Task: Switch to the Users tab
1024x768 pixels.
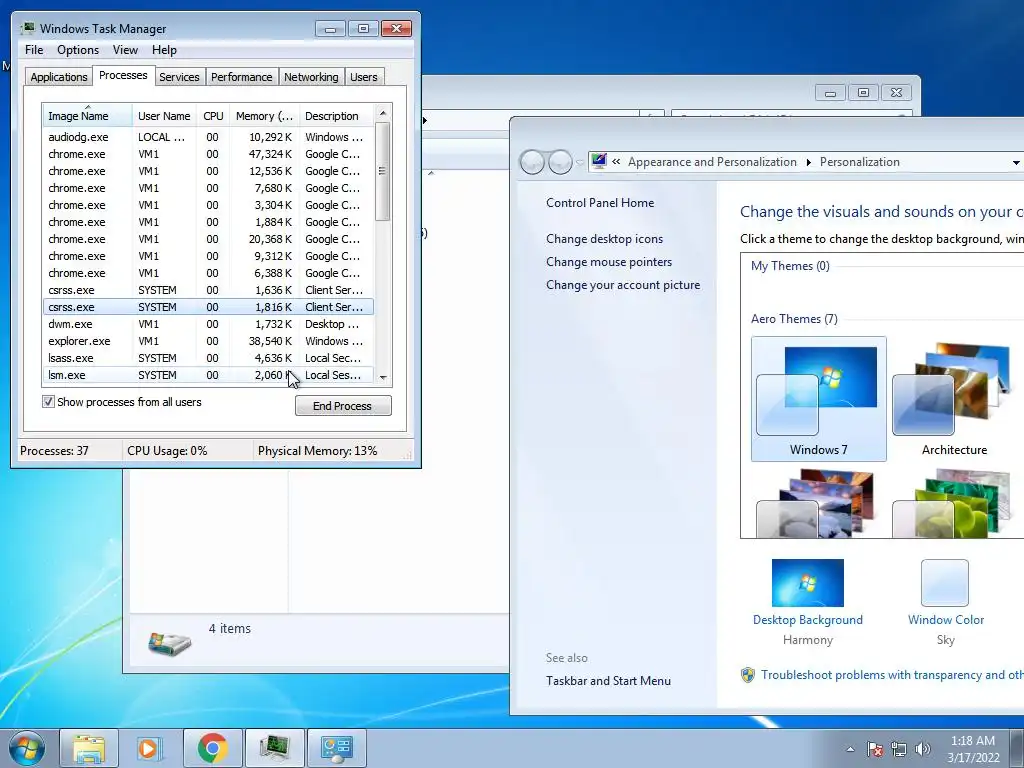Action: click(363, 76)
